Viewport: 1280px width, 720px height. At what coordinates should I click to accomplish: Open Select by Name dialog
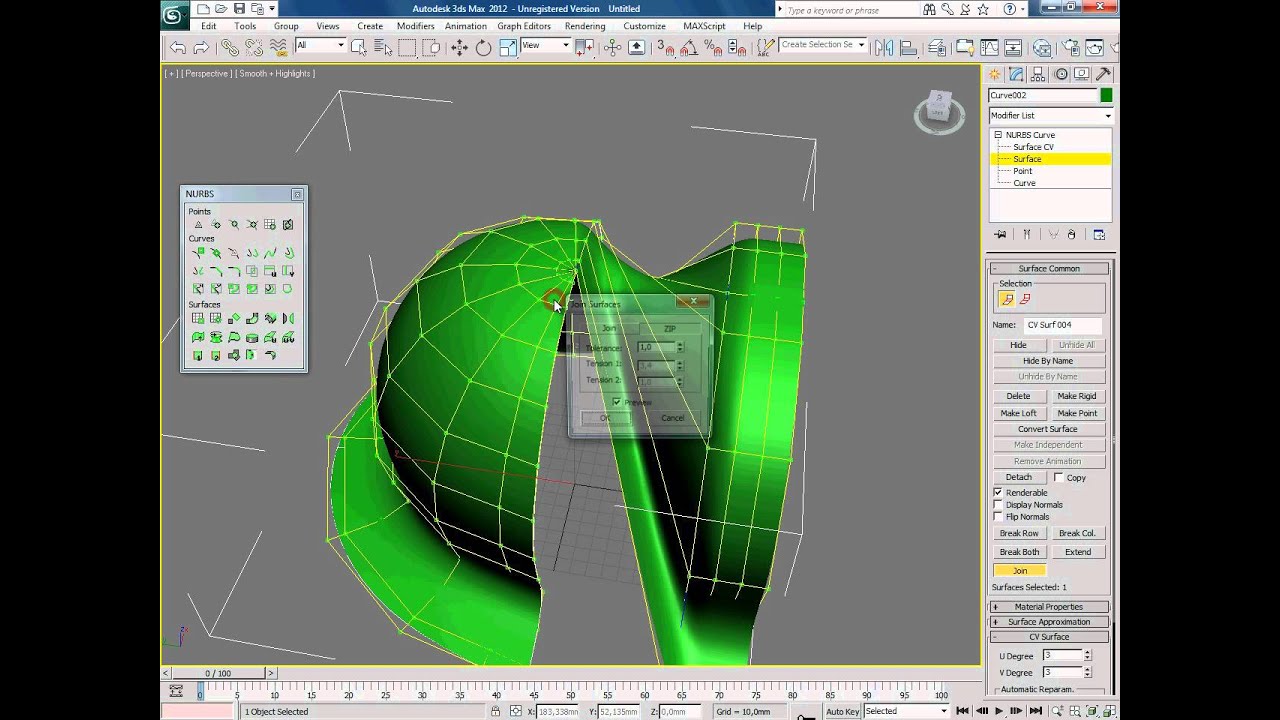point(383,47)
